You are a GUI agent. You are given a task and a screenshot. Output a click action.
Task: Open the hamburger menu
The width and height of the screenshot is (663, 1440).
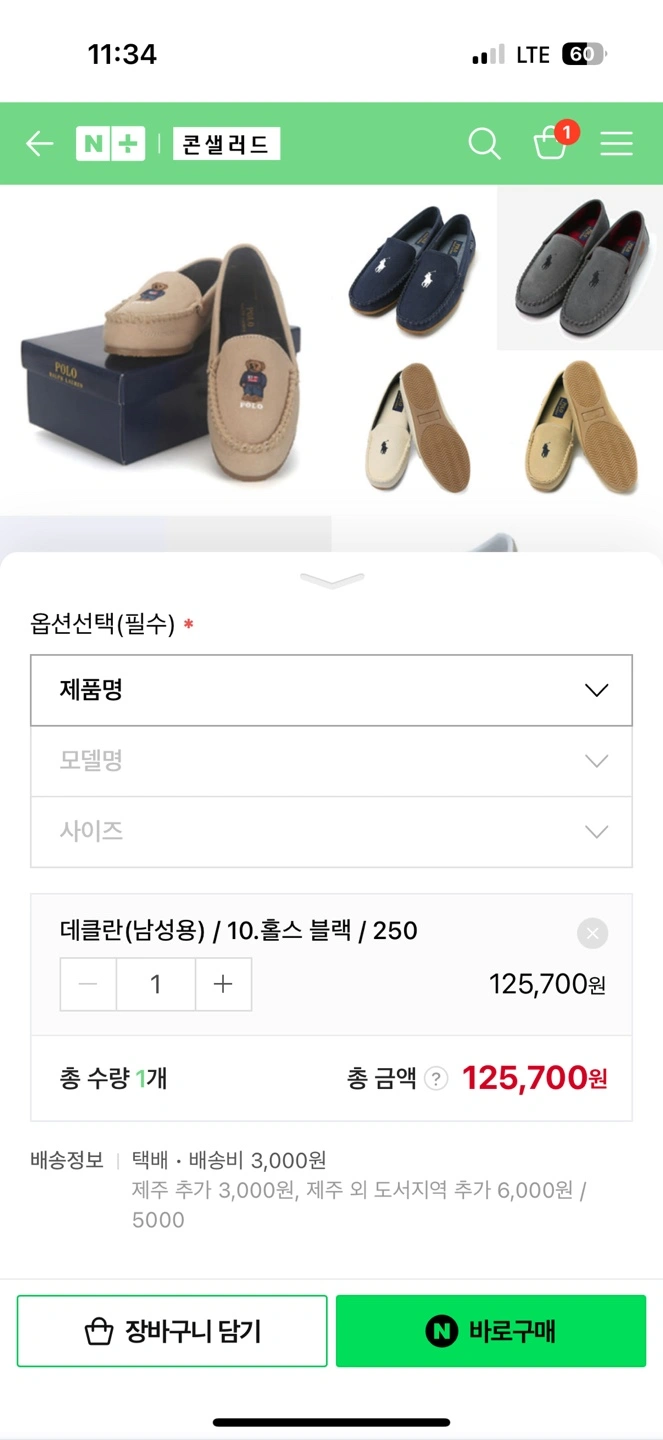point(616,144)
